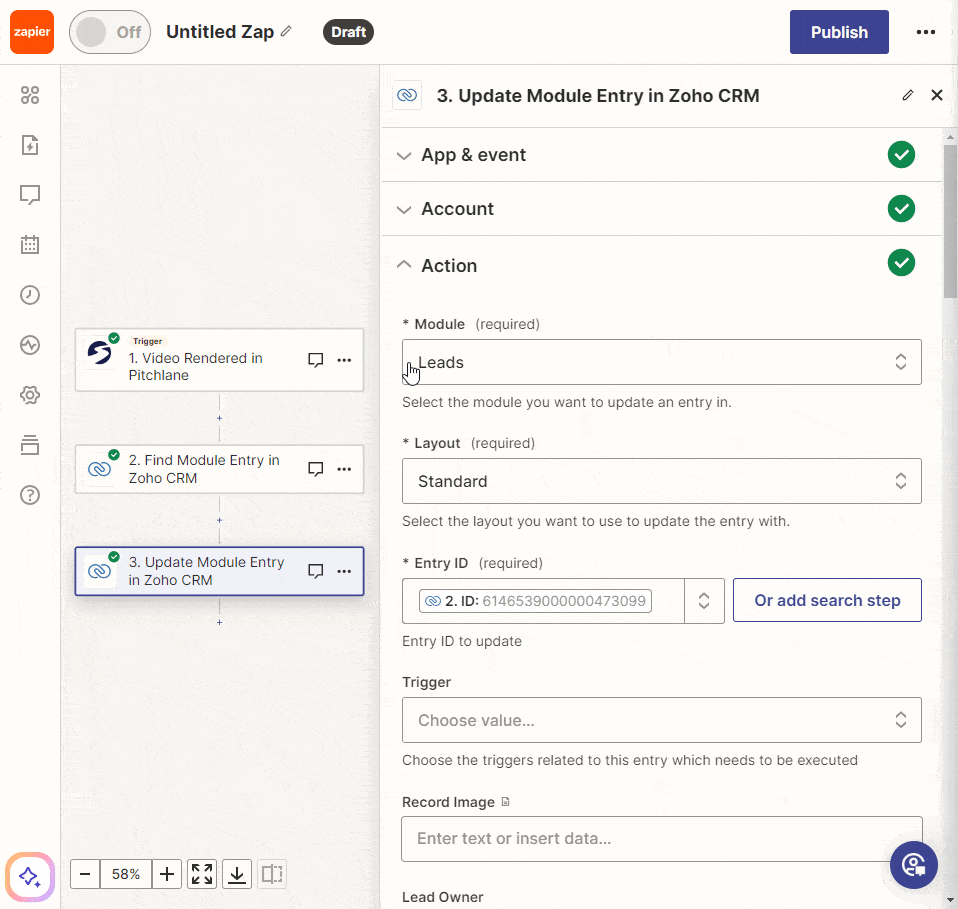Click the panel vertical scrollbar
This screenshot has height=909, width=958.
[x=949, y=221]
